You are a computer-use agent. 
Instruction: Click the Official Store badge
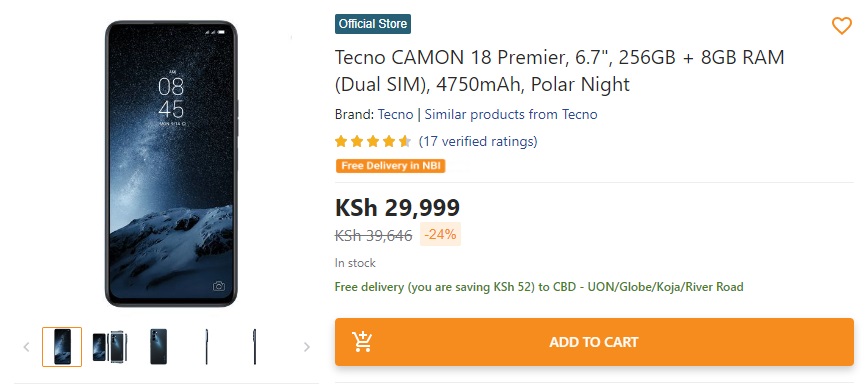pos(373,24)
